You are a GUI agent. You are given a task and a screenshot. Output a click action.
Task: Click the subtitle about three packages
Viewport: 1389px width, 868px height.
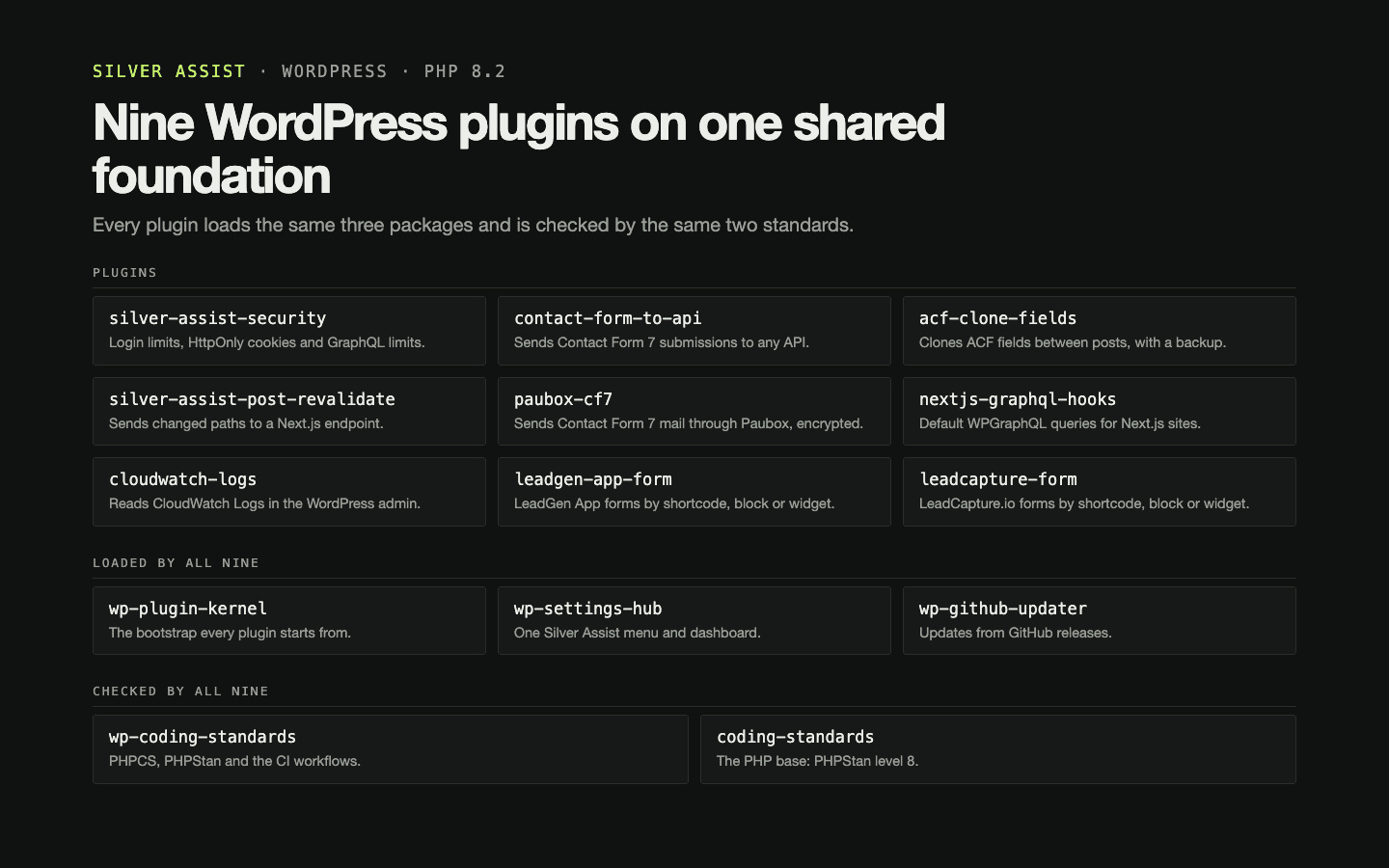point(473,225)
